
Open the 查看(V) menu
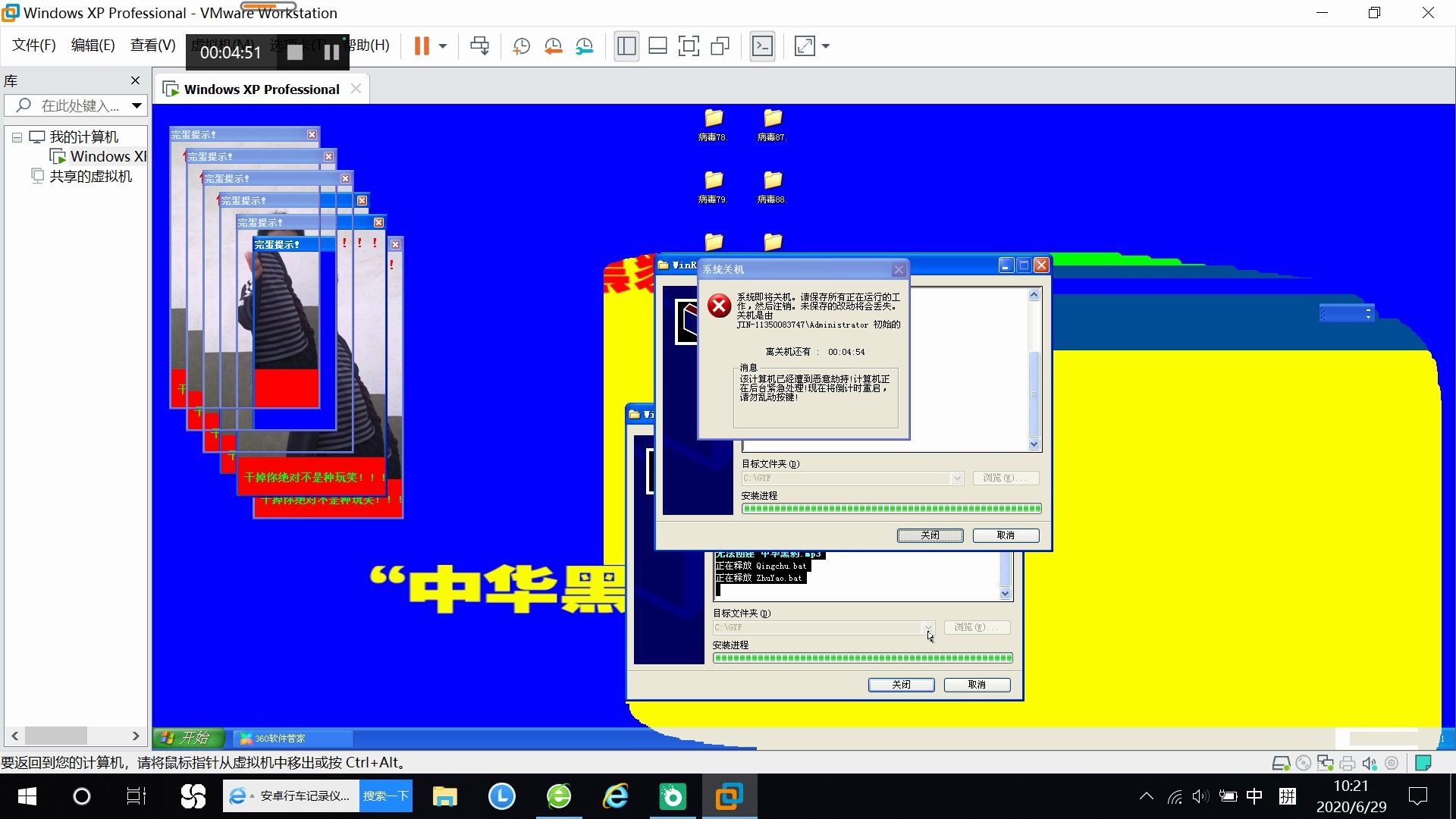(x=152, y=45)
